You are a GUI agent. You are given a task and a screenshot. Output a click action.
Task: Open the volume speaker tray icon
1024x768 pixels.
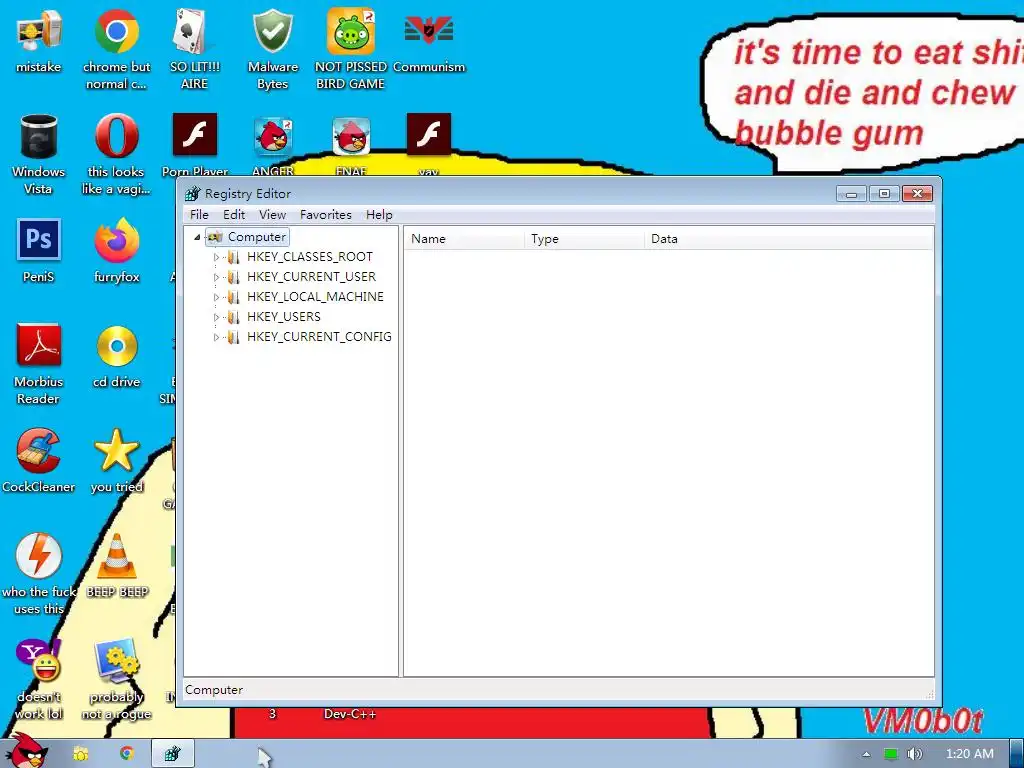tap(914, 754)
